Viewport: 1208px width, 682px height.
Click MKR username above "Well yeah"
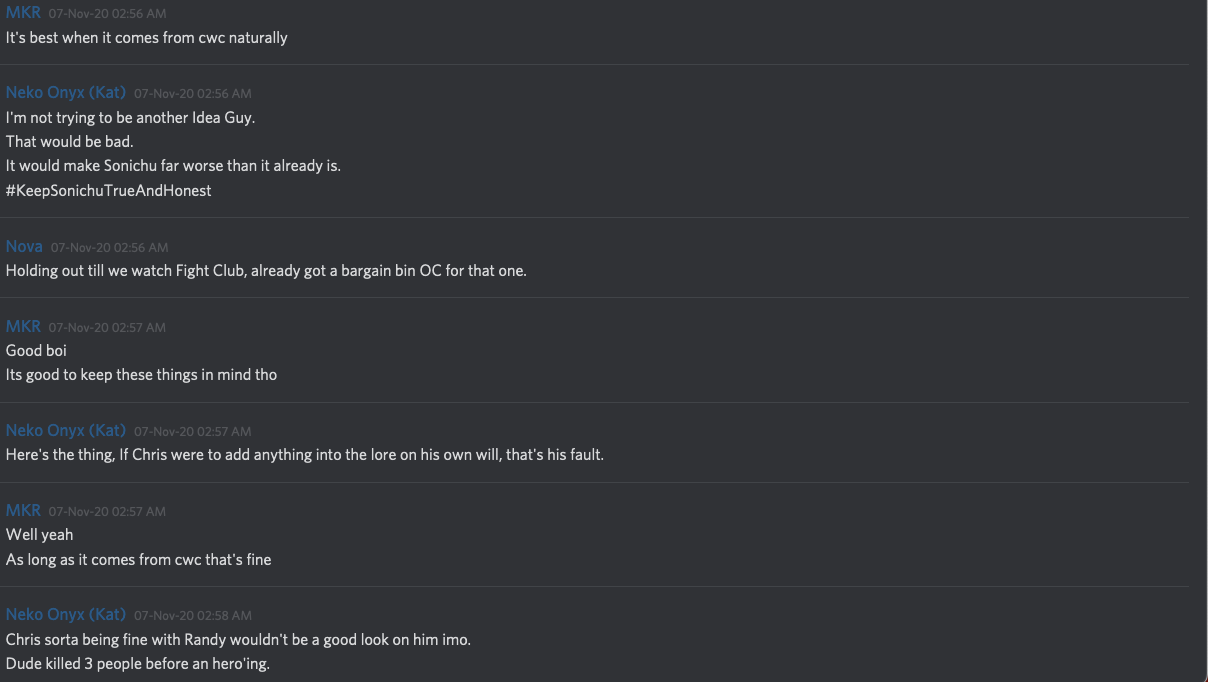point(23,510)
